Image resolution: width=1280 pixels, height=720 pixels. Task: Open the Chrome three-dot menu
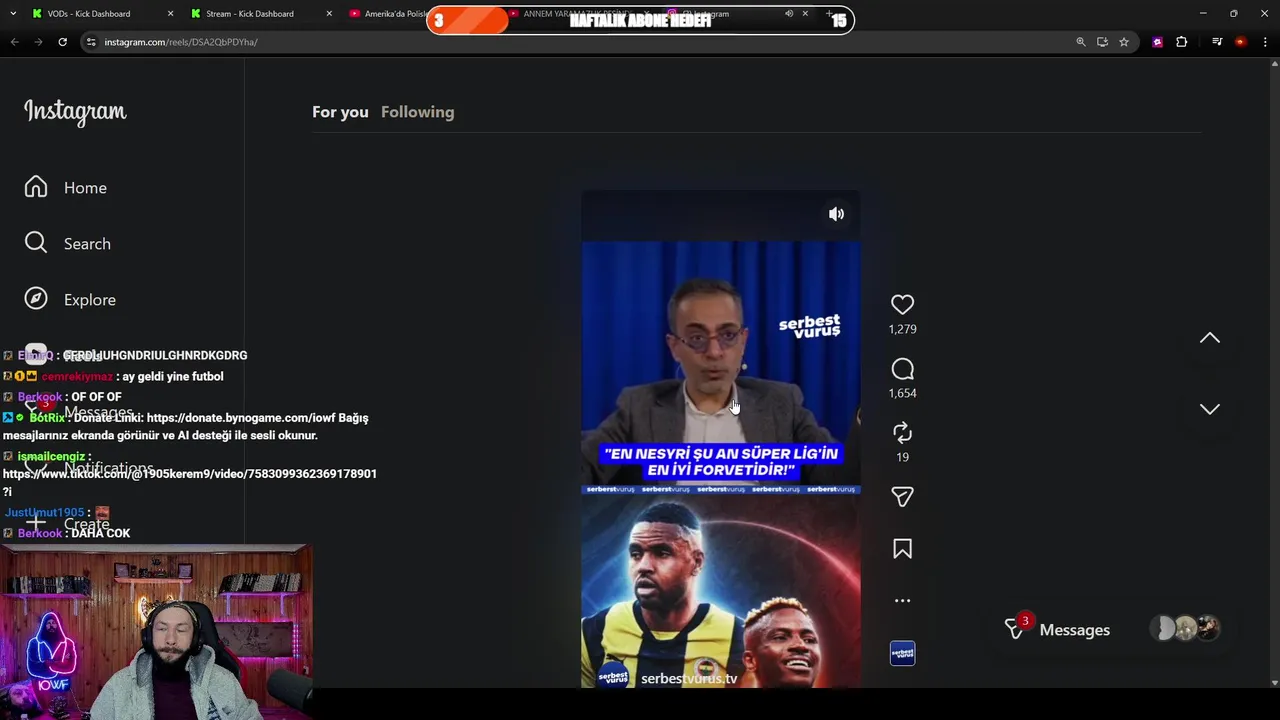click(x=1266, y=42)
